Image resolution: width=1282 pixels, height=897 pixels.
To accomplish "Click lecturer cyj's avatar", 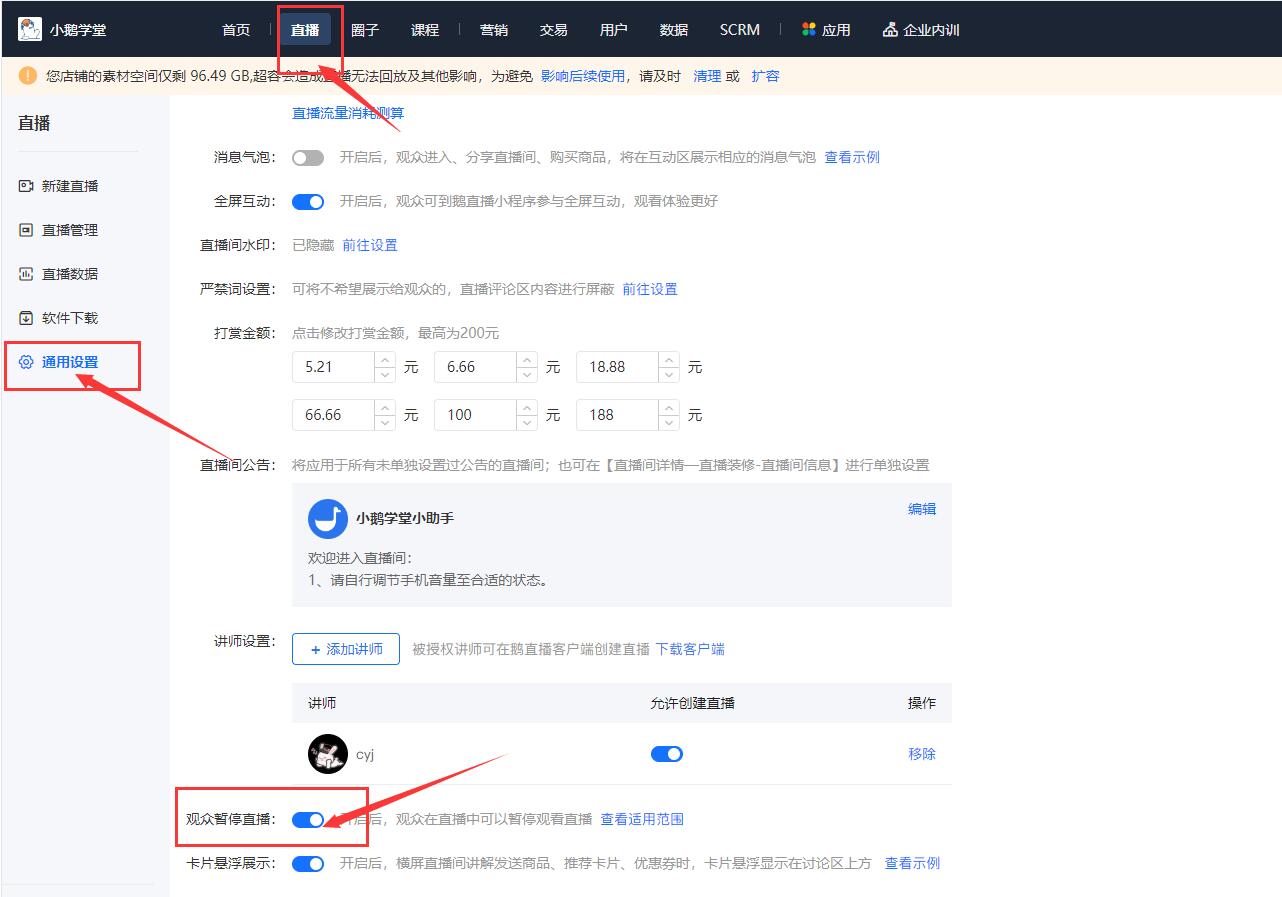I will [x=327, y=753].
